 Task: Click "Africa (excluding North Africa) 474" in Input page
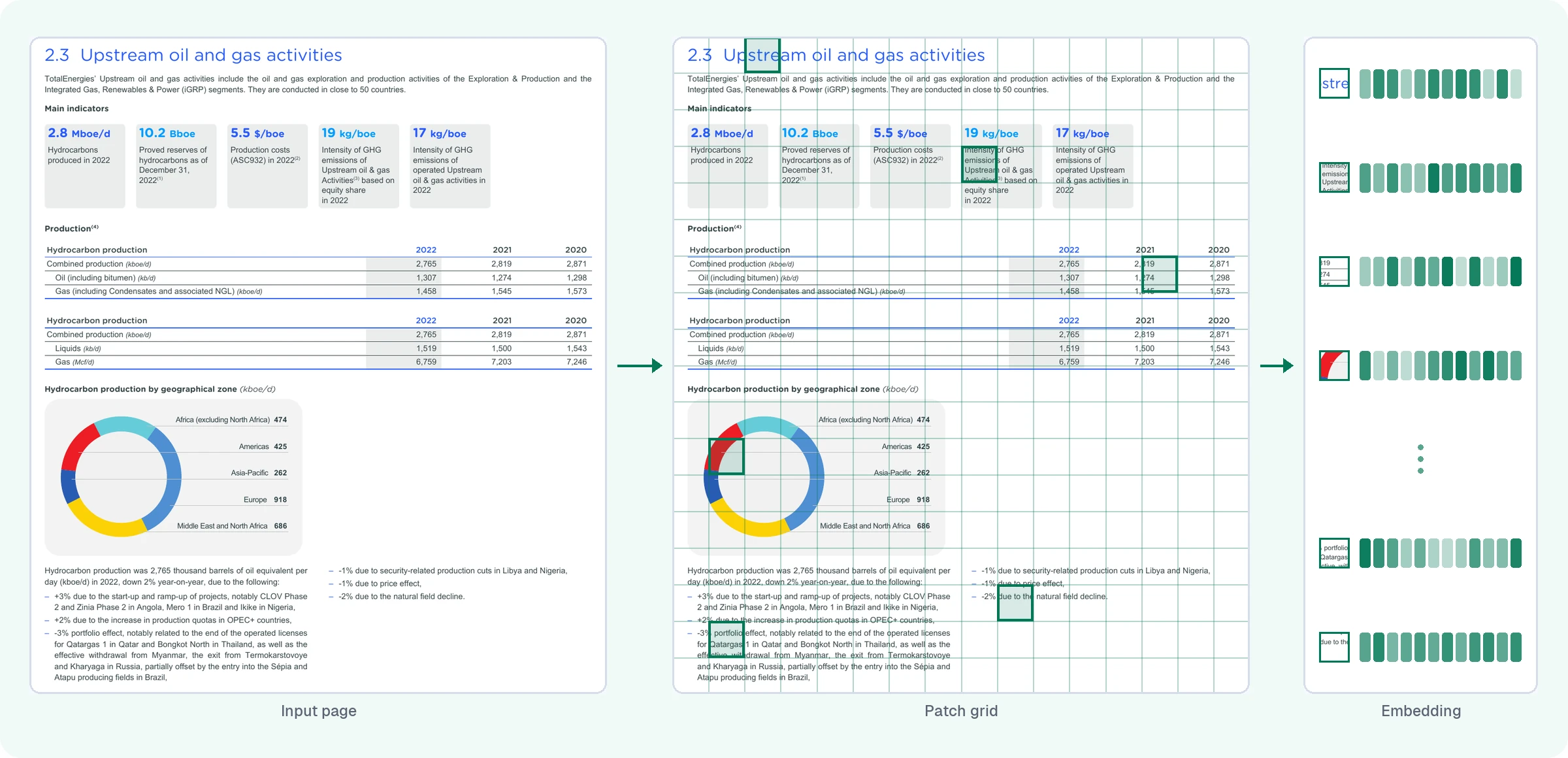[231, 420]
